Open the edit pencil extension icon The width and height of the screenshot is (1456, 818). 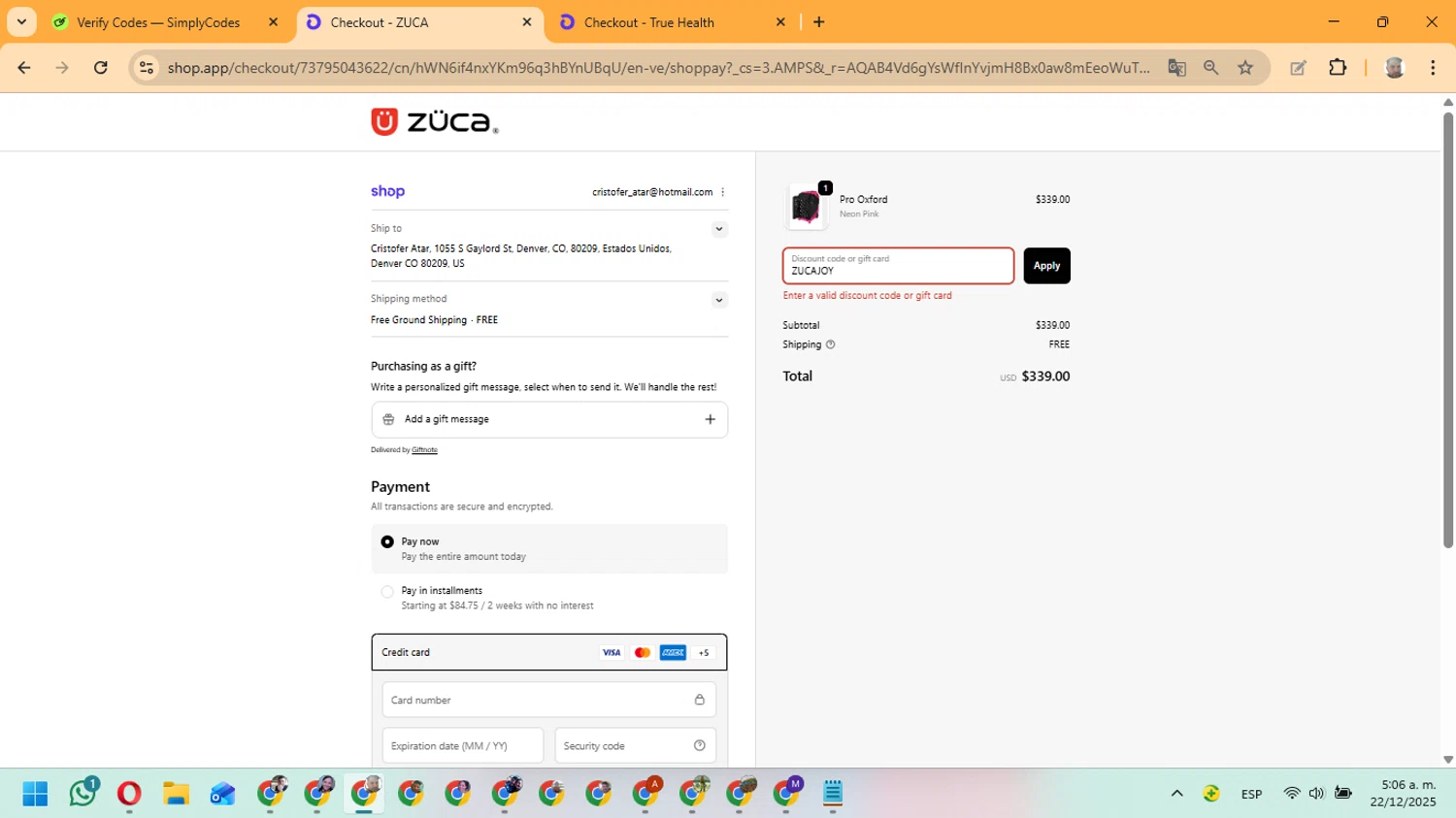pos(1298,68)
